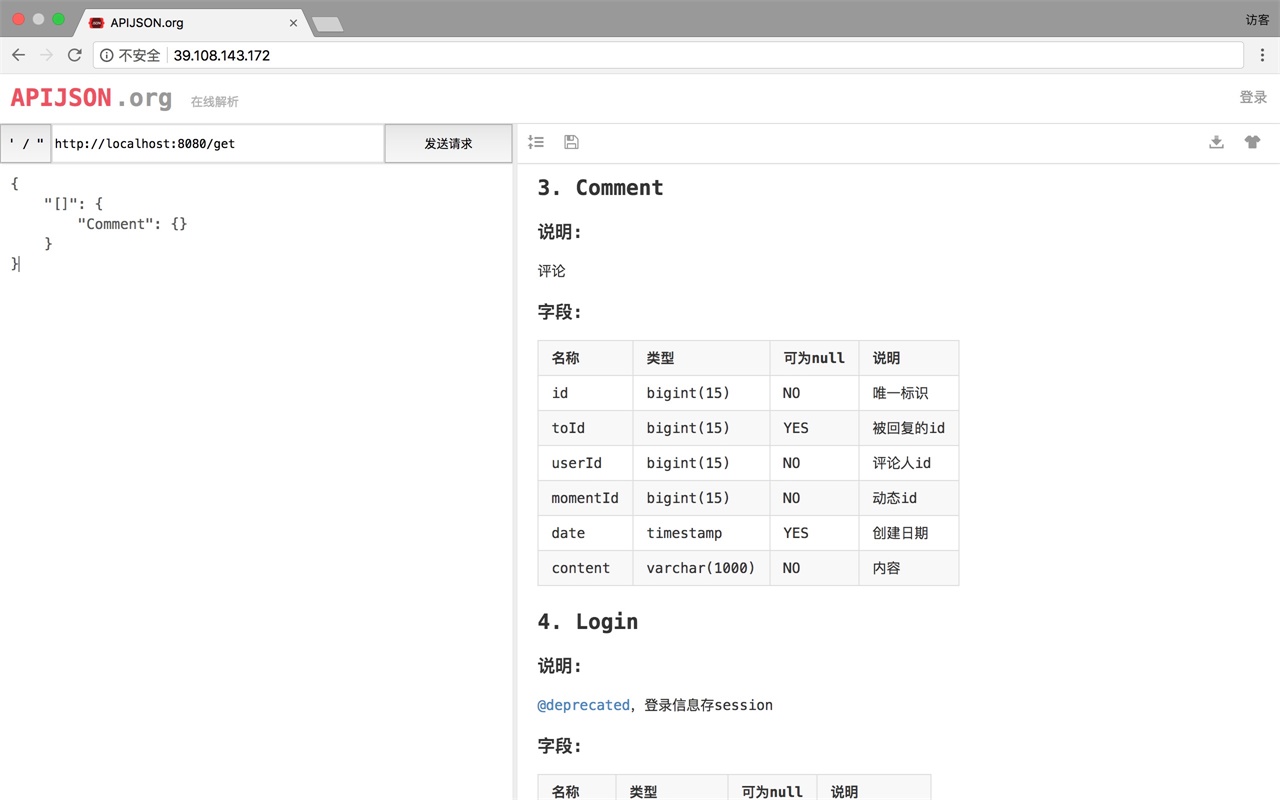1280x800 pixels.
Task: Click the download icon in toolbar
Action: point(1216,142)
